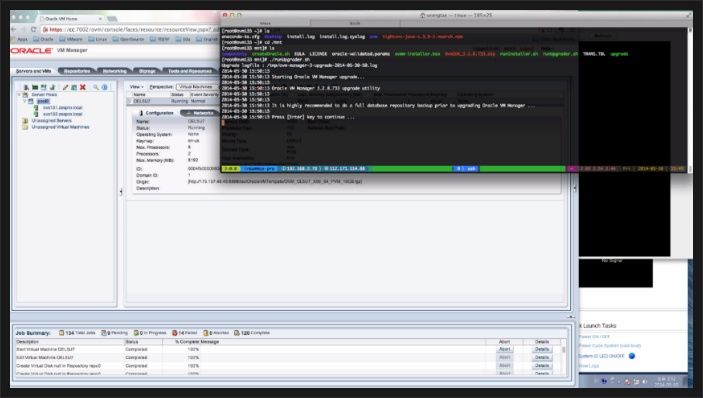Open the Networking tab

pos(114,71)
